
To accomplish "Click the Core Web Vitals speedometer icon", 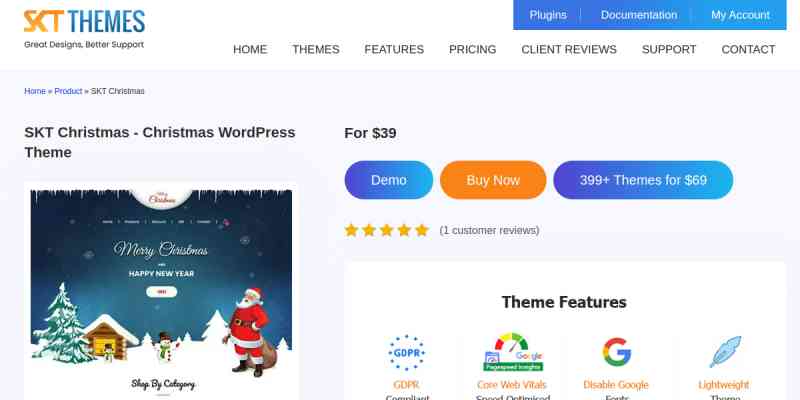I will 513,352.
